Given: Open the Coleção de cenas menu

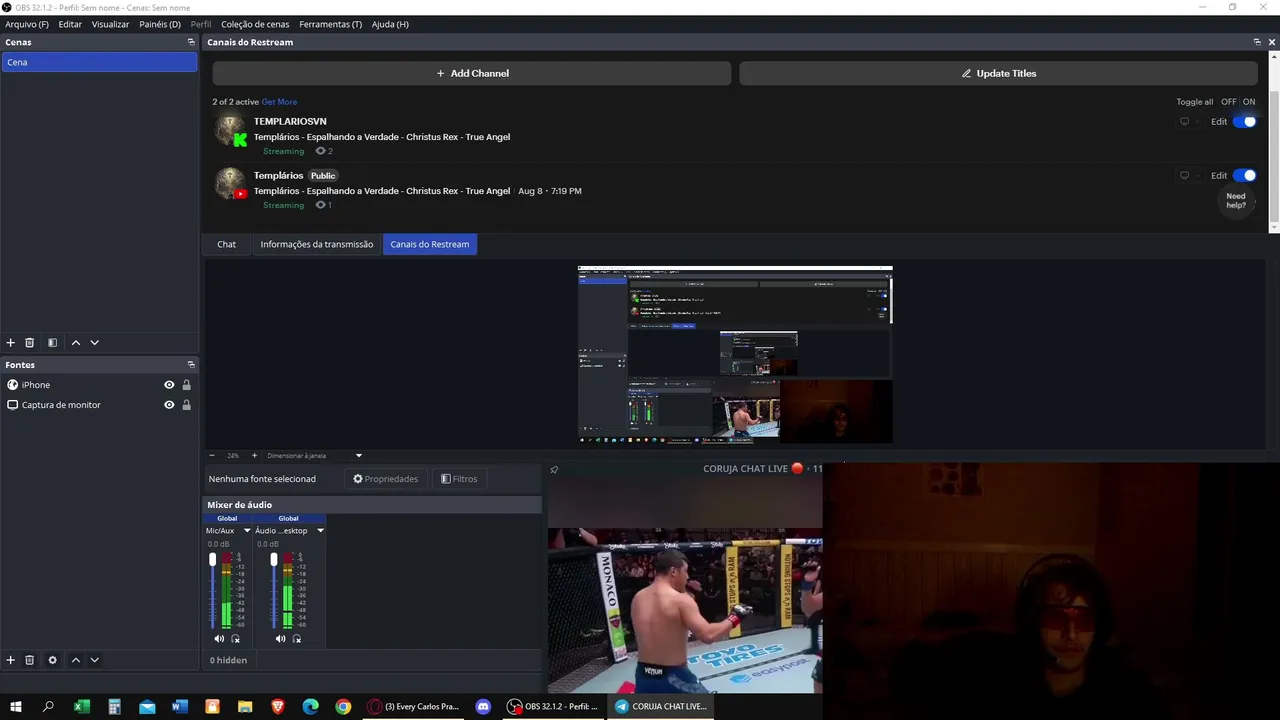Looking at the screenshot, I should pyautogui.click(x=255, y=24).
